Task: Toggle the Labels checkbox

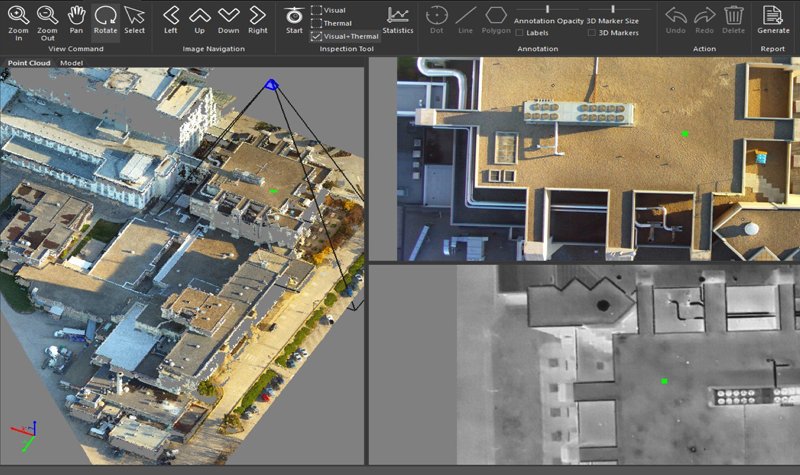Action: (x=519, y=33)
